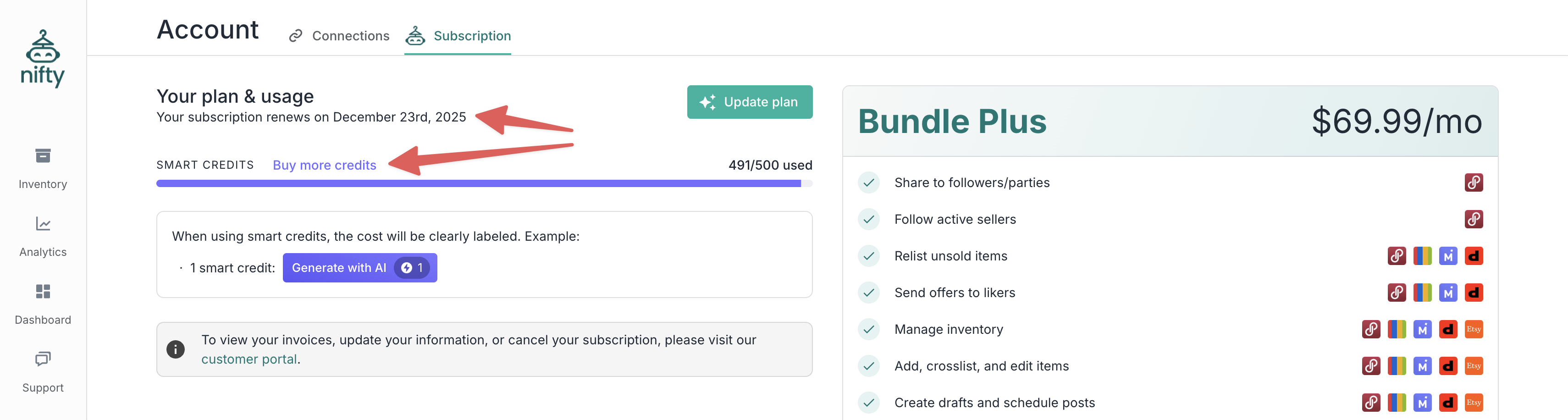Click Mercari icon on Relist unsold items row

pos(1447,256)
